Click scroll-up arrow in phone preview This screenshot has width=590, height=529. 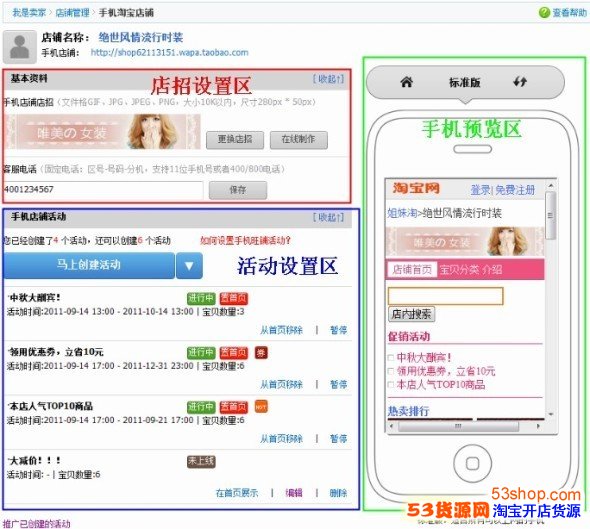(550, 185)
